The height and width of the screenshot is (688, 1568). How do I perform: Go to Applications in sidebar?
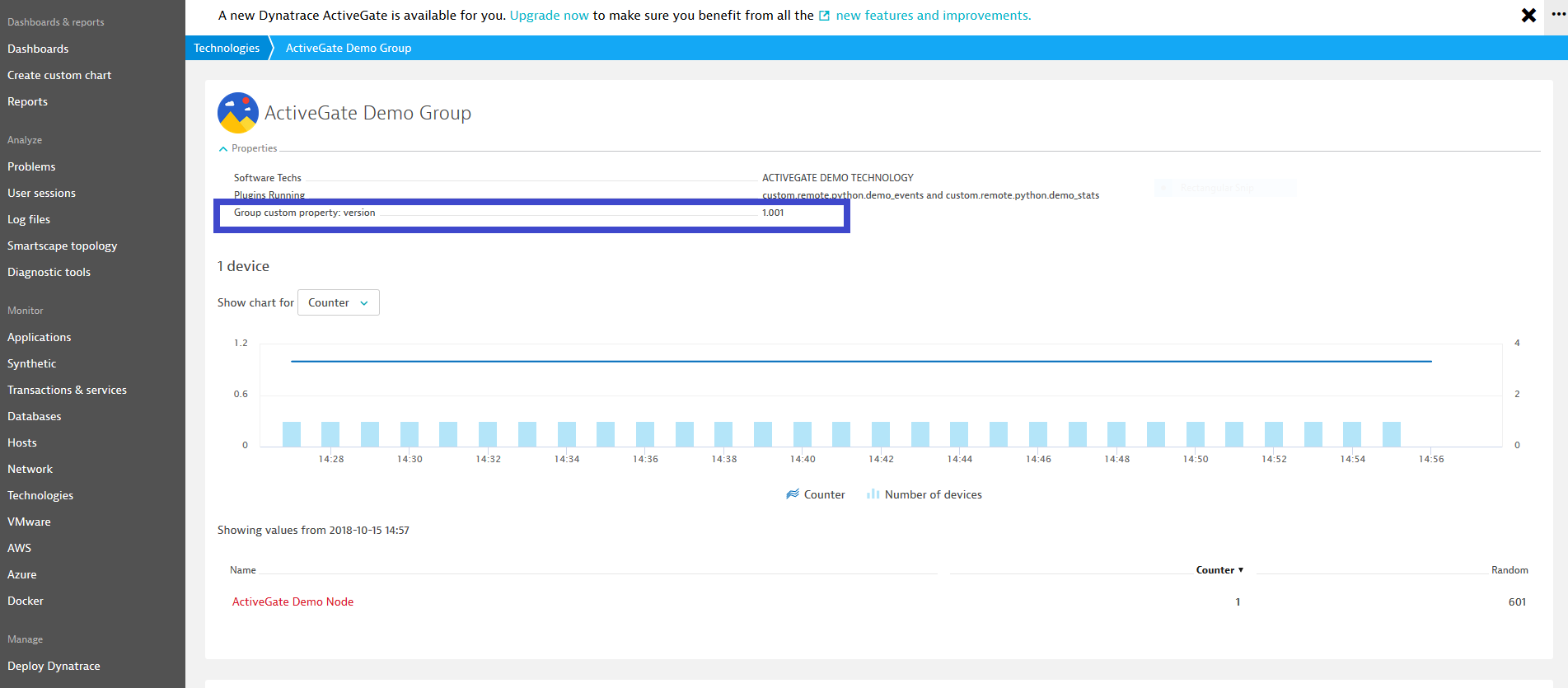point(39,337)
